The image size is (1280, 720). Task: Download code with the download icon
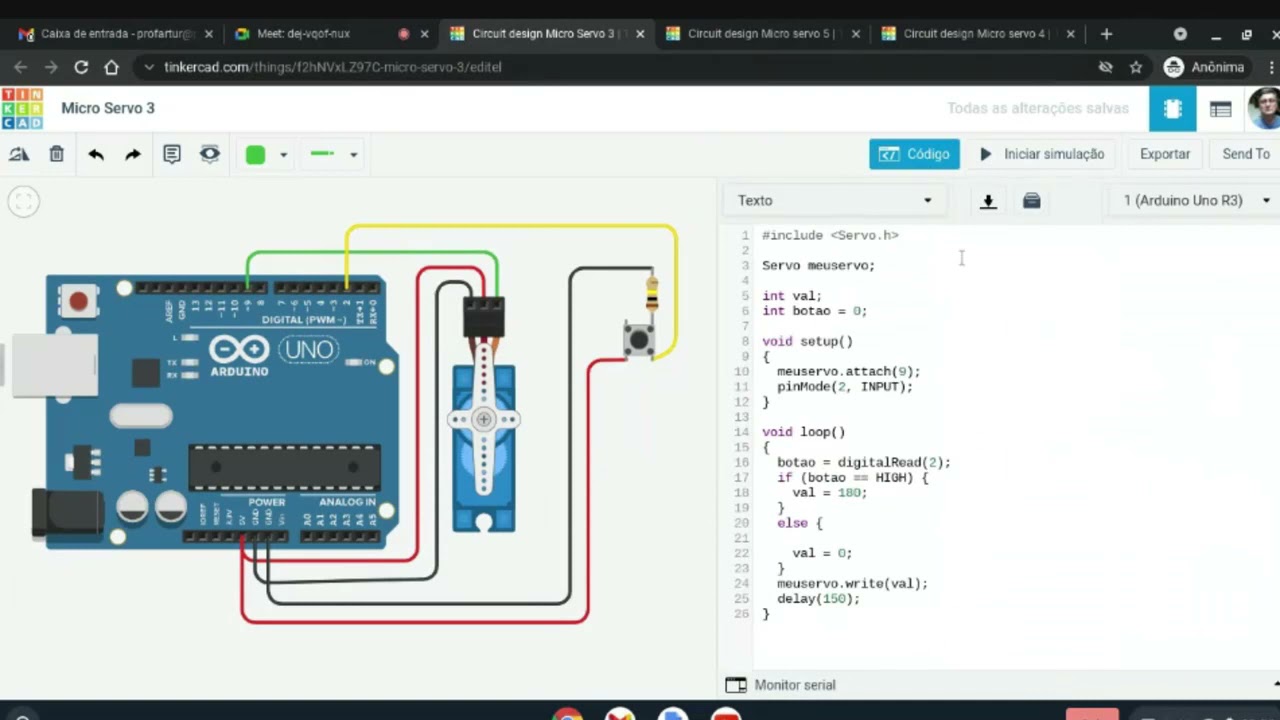pos(988,201)
